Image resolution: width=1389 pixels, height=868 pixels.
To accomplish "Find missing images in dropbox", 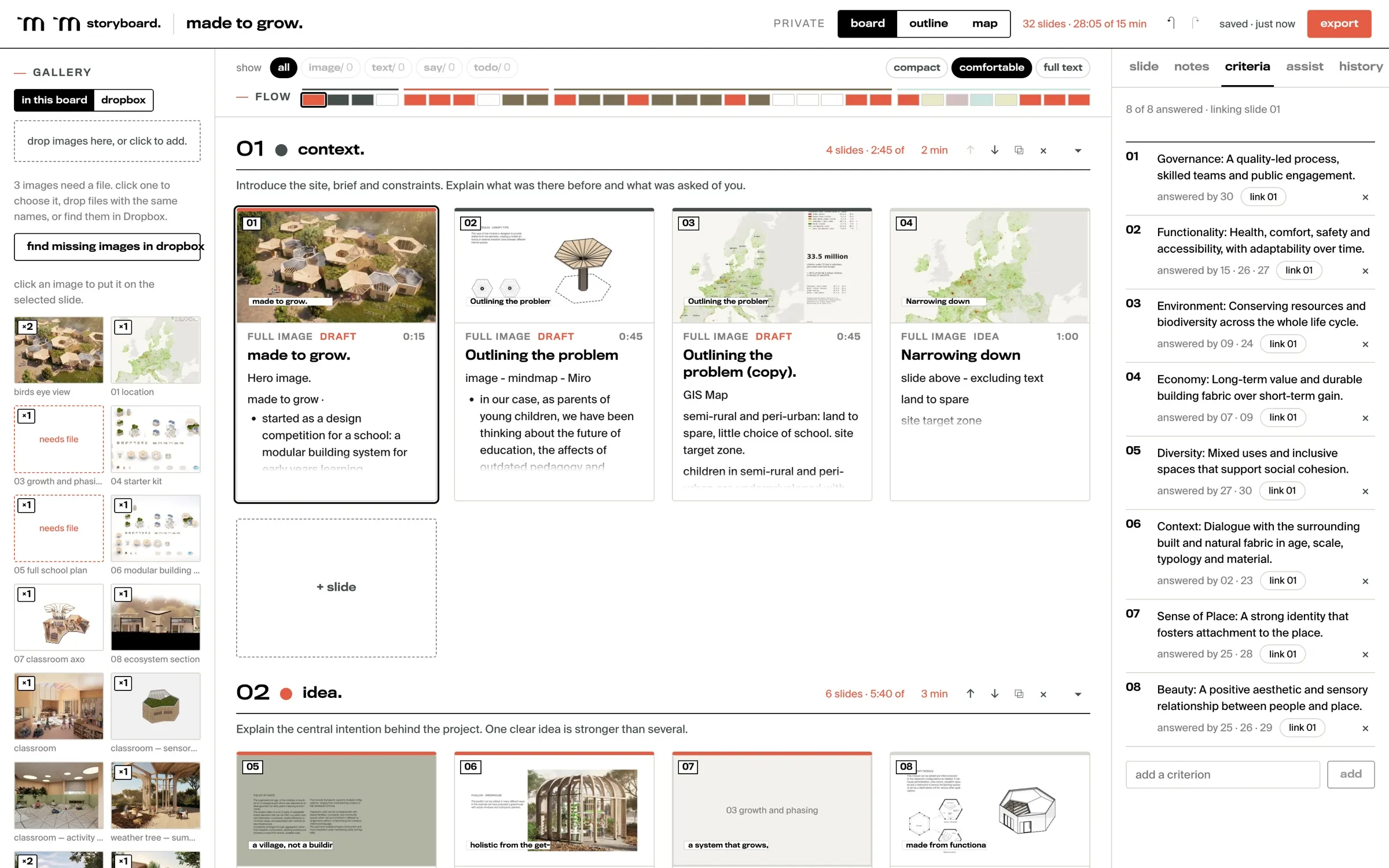I will point(107,247).
